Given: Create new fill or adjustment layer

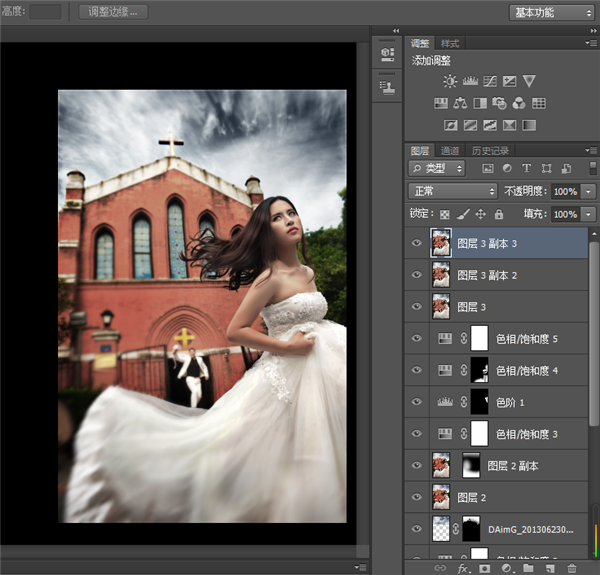Looking at the screenshot, I should tap(507, 568).
